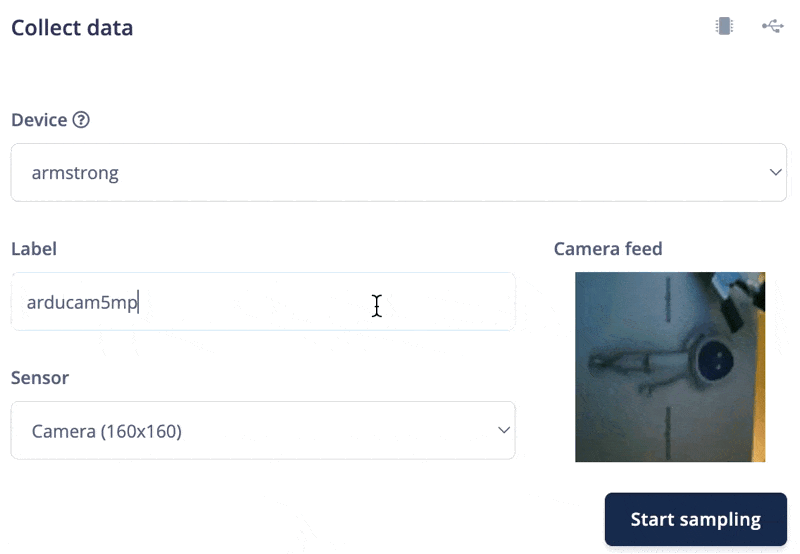Screen dimensions: 800x554
Task: Open the Sensor dropdown
Action: [x=263, y=431]
